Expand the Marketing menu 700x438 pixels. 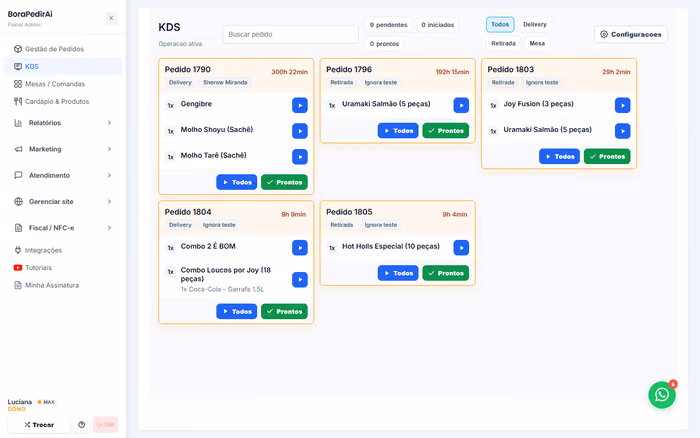62,149
